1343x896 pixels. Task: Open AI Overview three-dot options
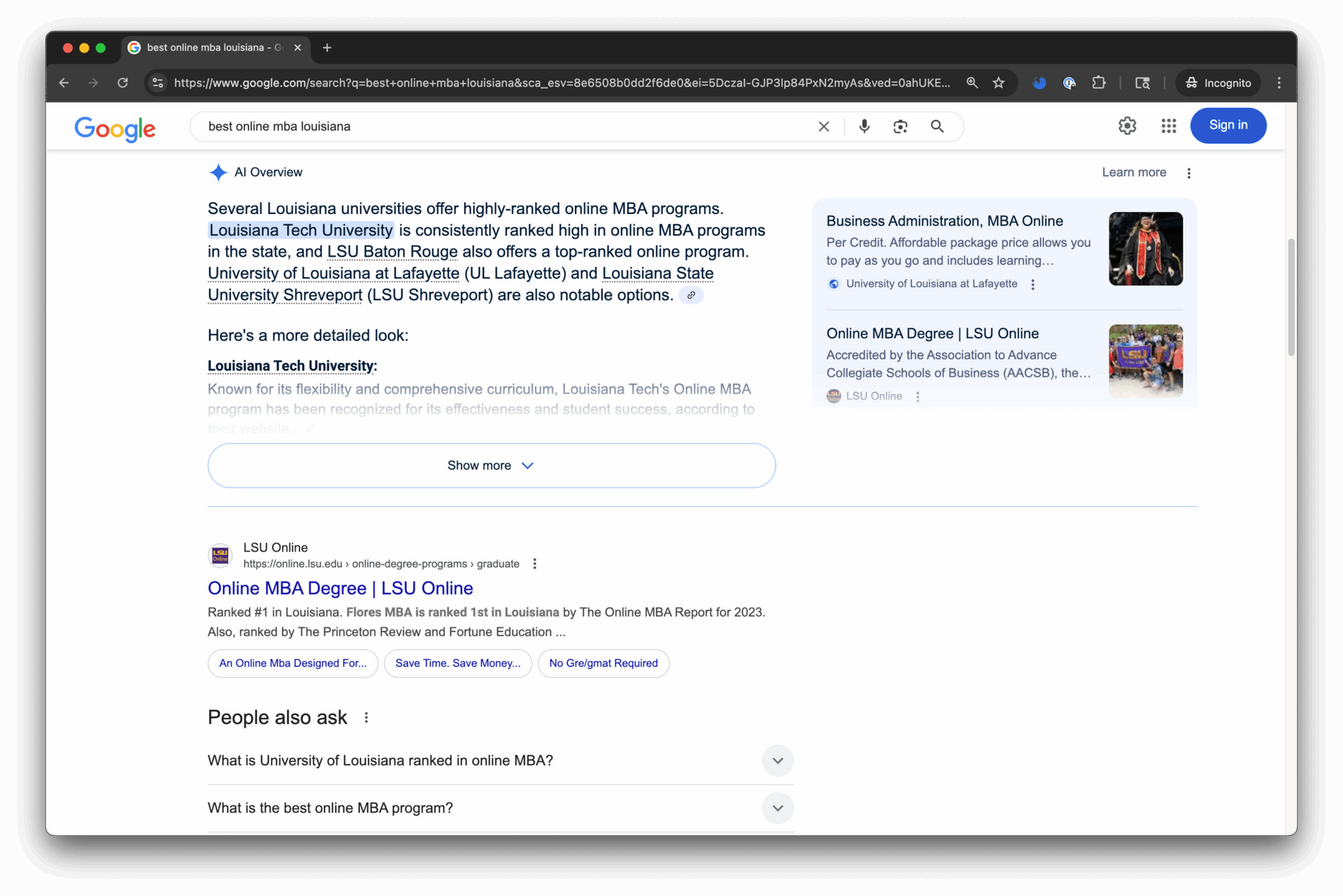(1188, 173)
